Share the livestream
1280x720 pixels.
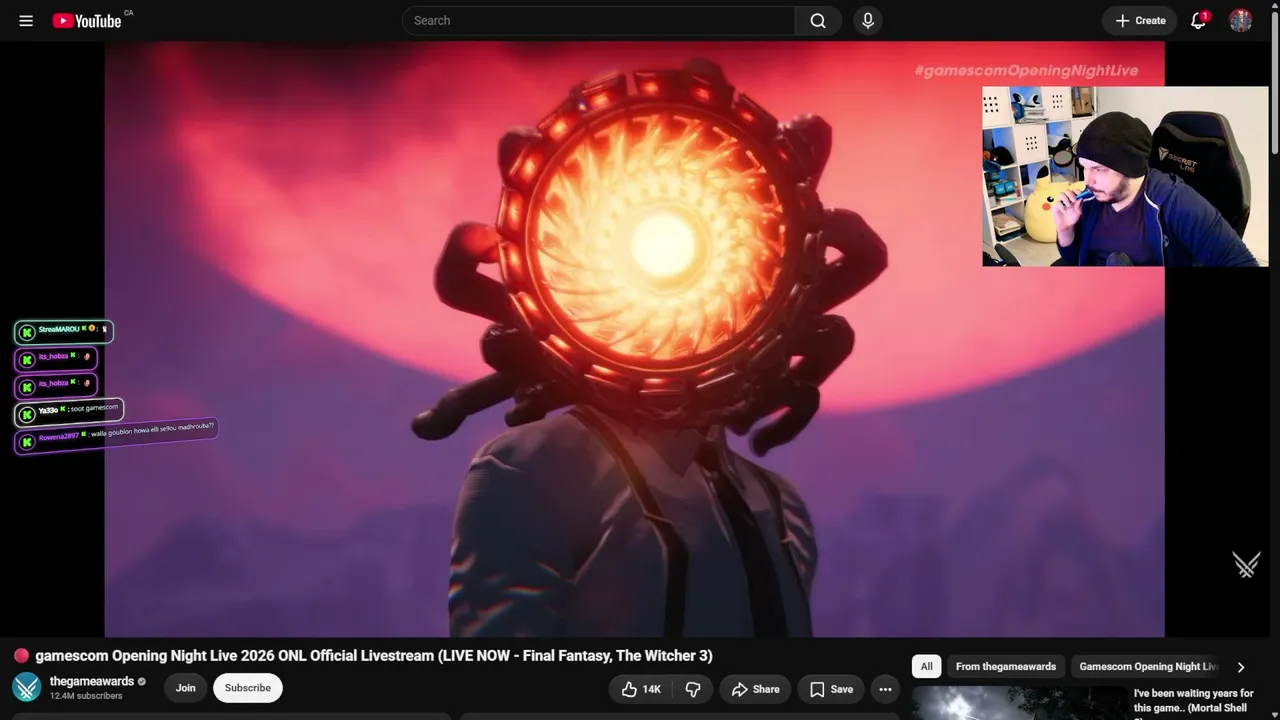(x=755, y=689)
